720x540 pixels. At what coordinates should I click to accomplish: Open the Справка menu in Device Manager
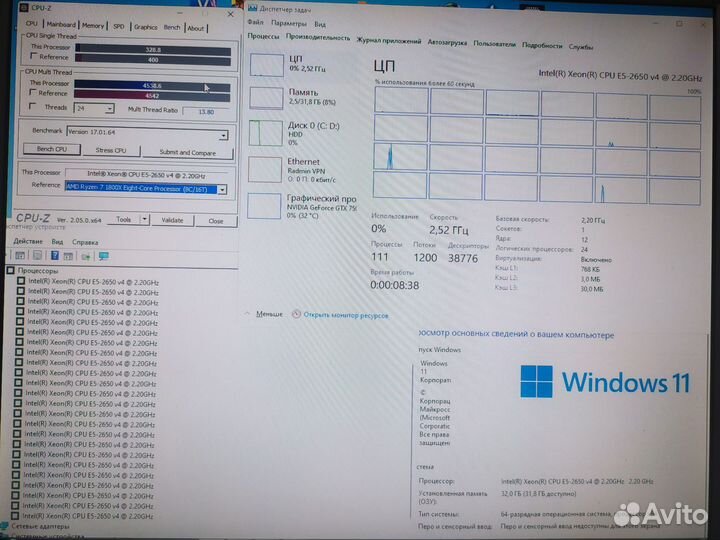85,242
